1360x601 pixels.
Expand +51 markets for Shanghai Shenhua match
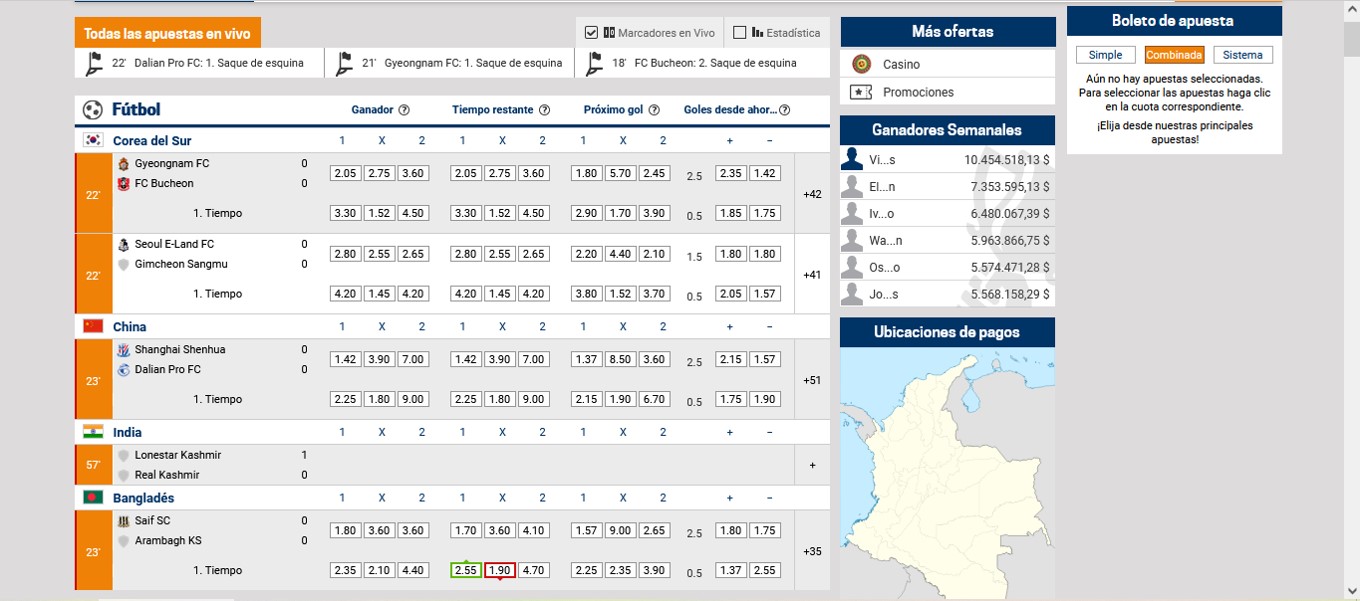point(812,380)
